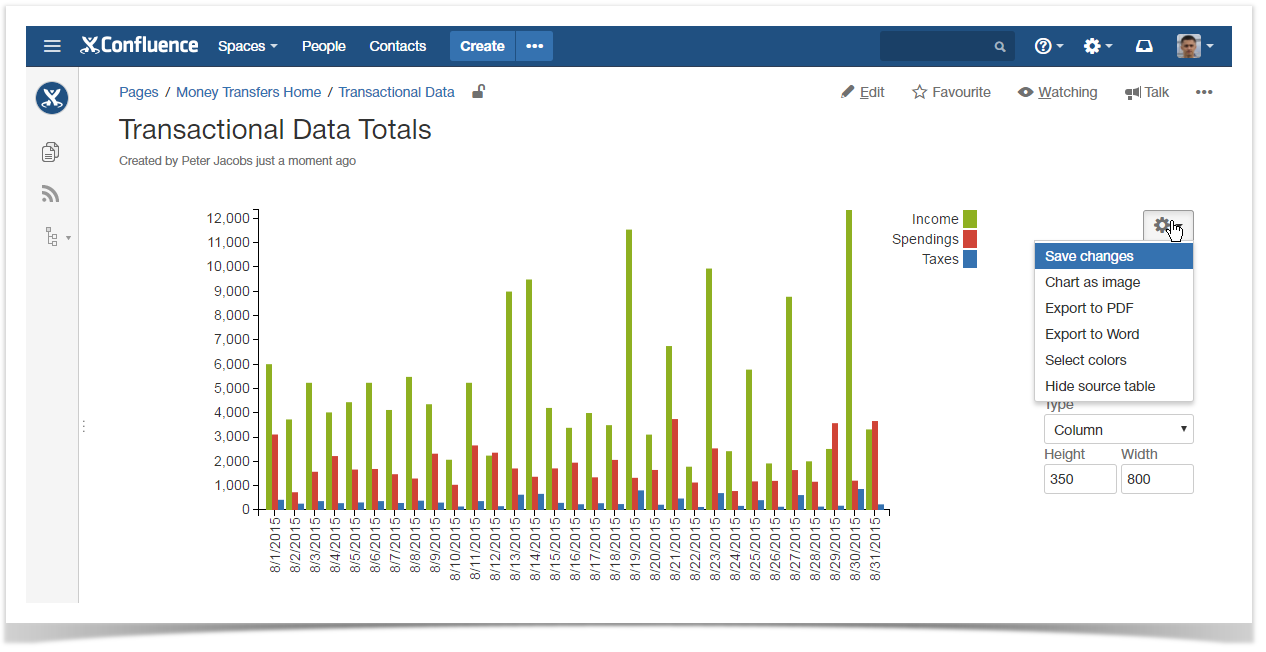Viewport: 1266px width, 652px height.
Task: Click the green Income legend swatch
Action: (x=969, y=219)
